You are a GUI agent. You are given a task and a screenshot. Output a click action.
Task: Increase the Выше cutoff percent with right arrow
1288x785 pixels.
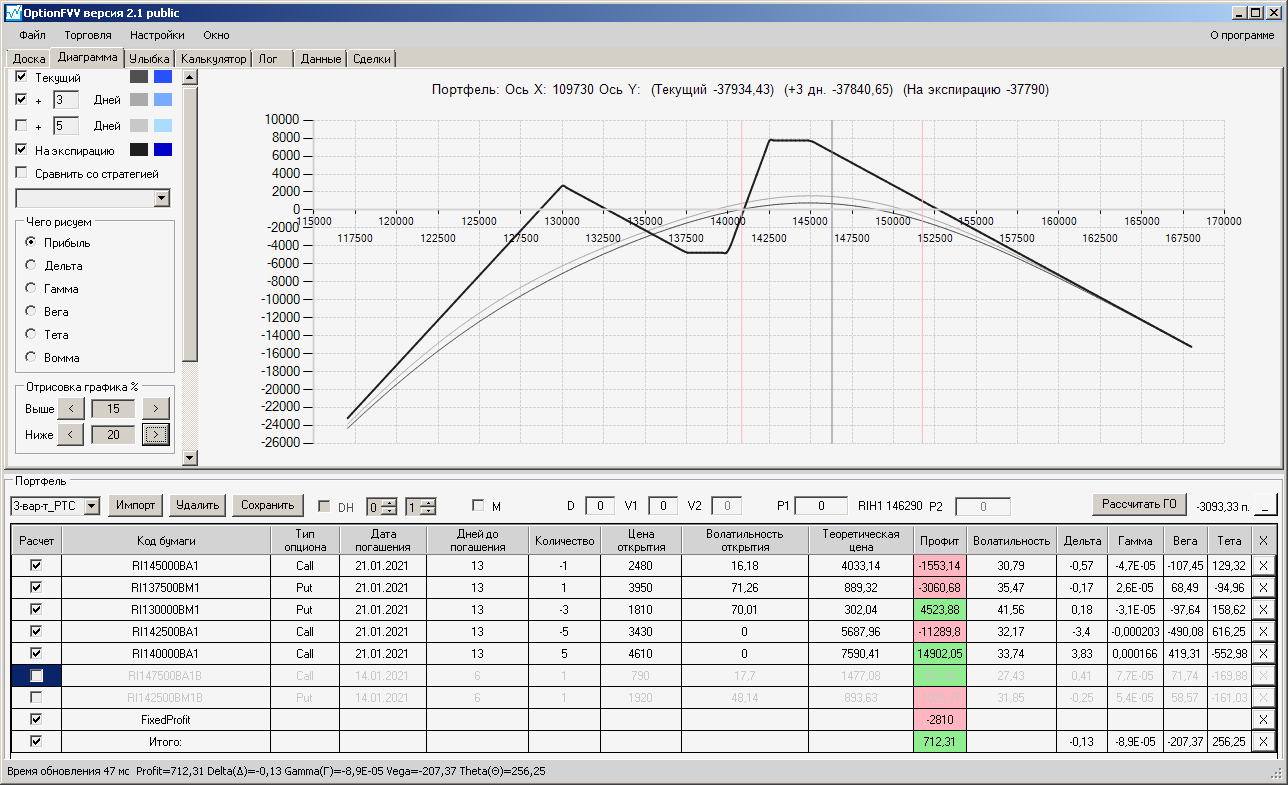pyautogui.click(x=155, y=408)
